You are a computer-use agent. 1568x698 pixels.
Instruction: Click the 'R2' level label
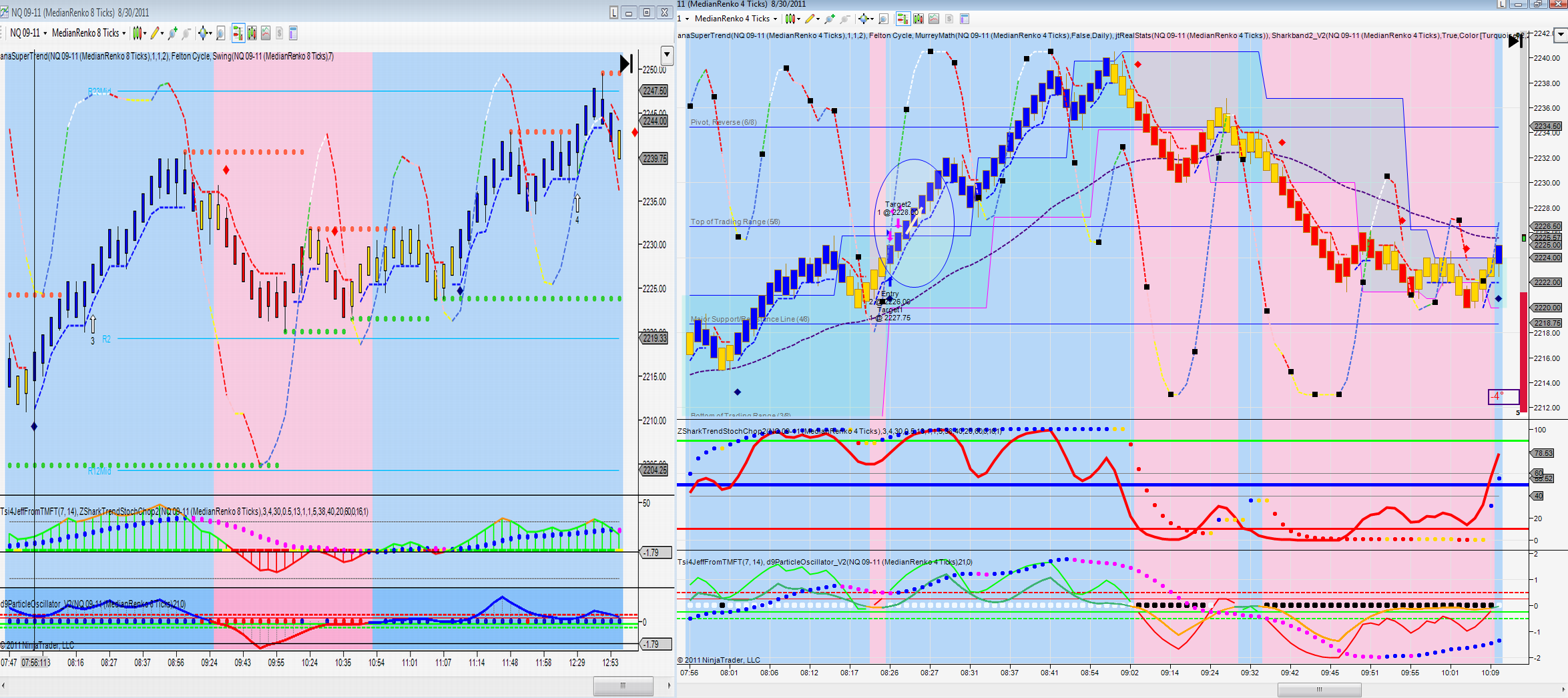click(x=106, y=339)
